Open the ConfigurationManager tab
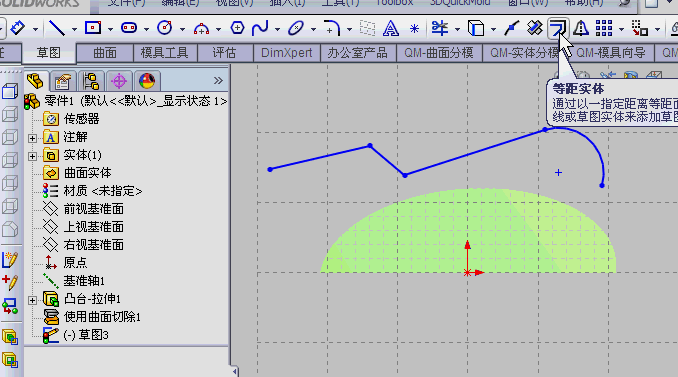678x377 pixels. tap(91, 81)
